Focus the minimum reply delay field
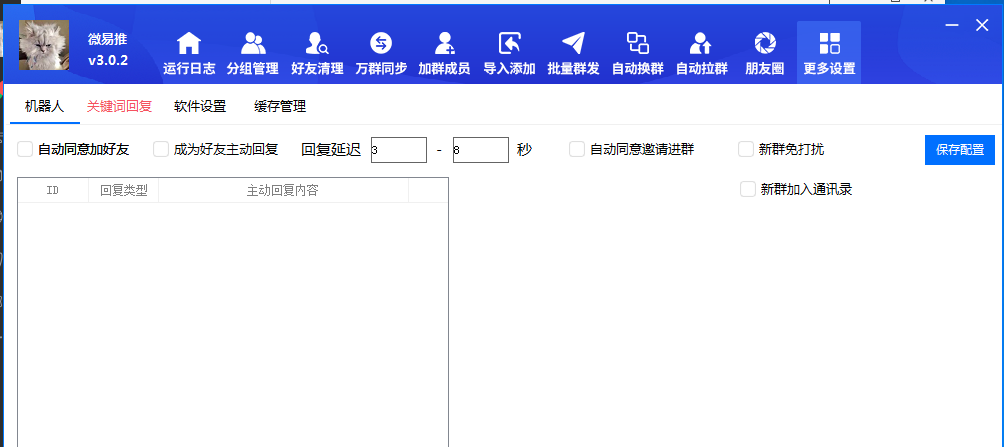The width and height of the screenshot is (1004, 447). (x=399, y=150)
